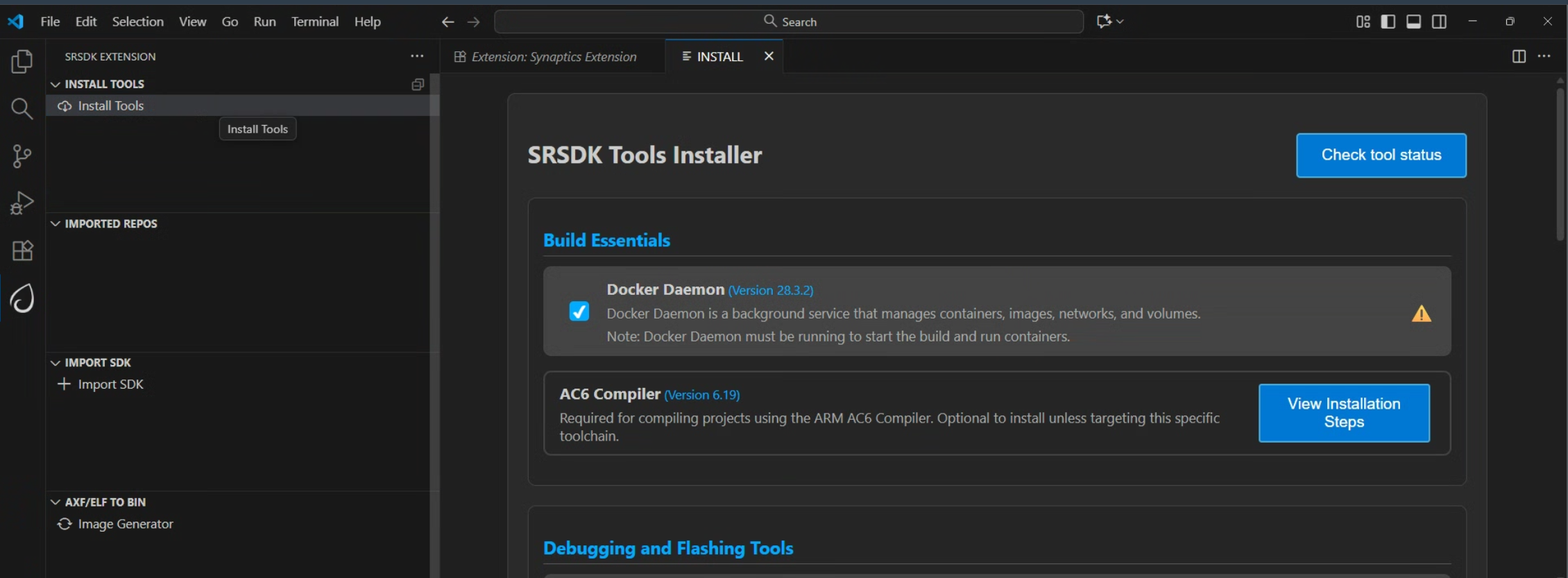
Task: Uncheck the Docker Daemon checkbox
Action: click(579, 312)
